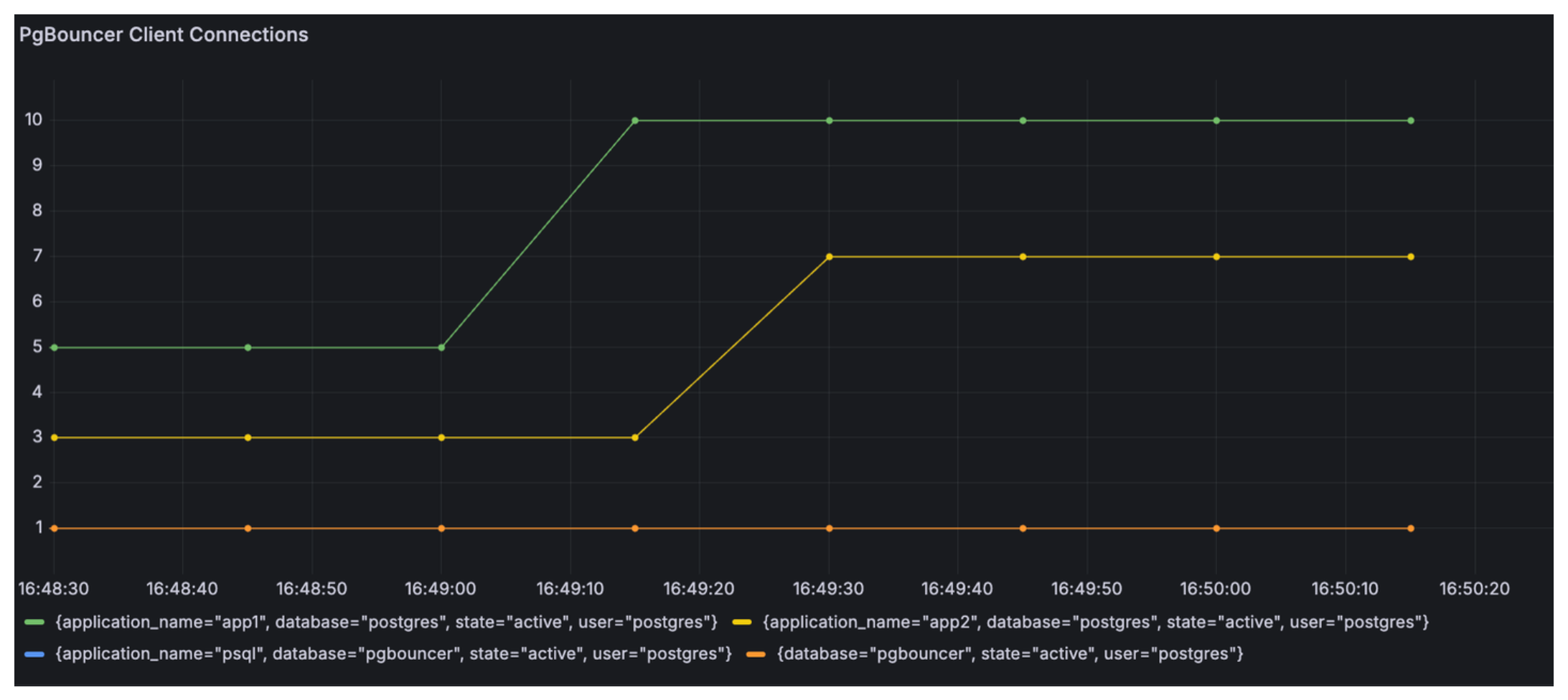The width and height of the screenshot is (1568, 700).
Task: Select yellow data point at 16:49:30 reaching 7
Action: coord(829,257)
